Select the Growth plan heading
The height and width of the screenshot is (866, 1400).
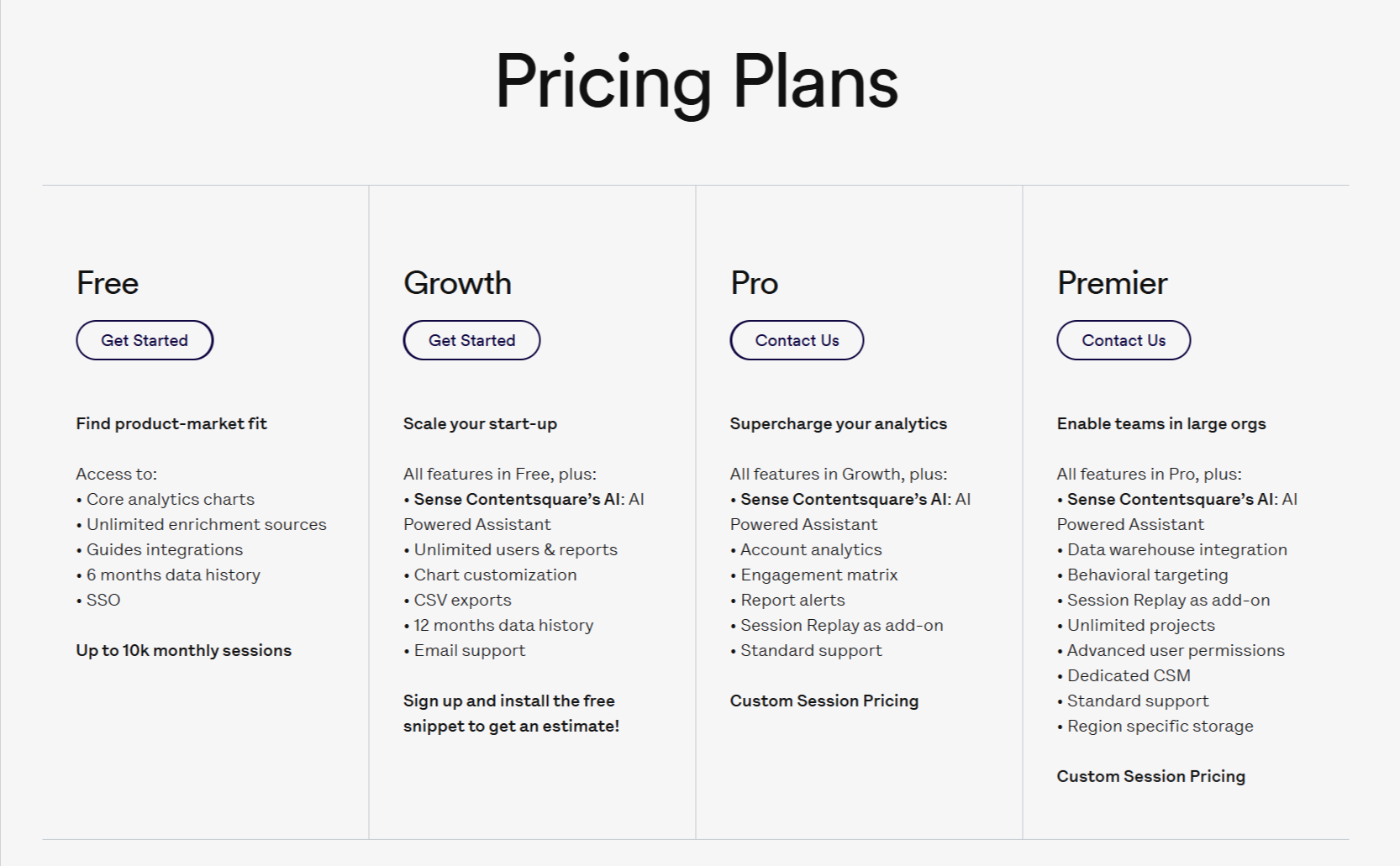[457, 283]
